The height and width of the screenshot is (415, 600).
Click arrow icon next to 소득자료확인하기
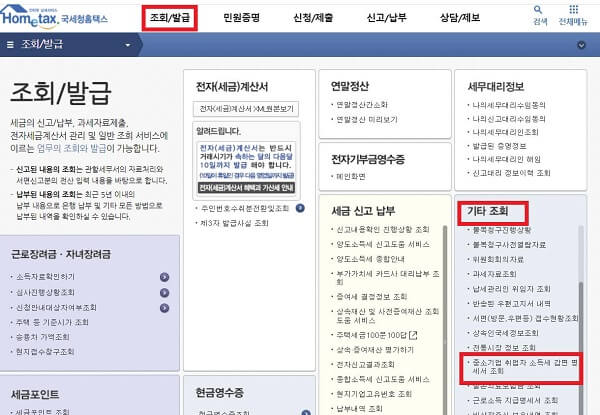[165, 277]
